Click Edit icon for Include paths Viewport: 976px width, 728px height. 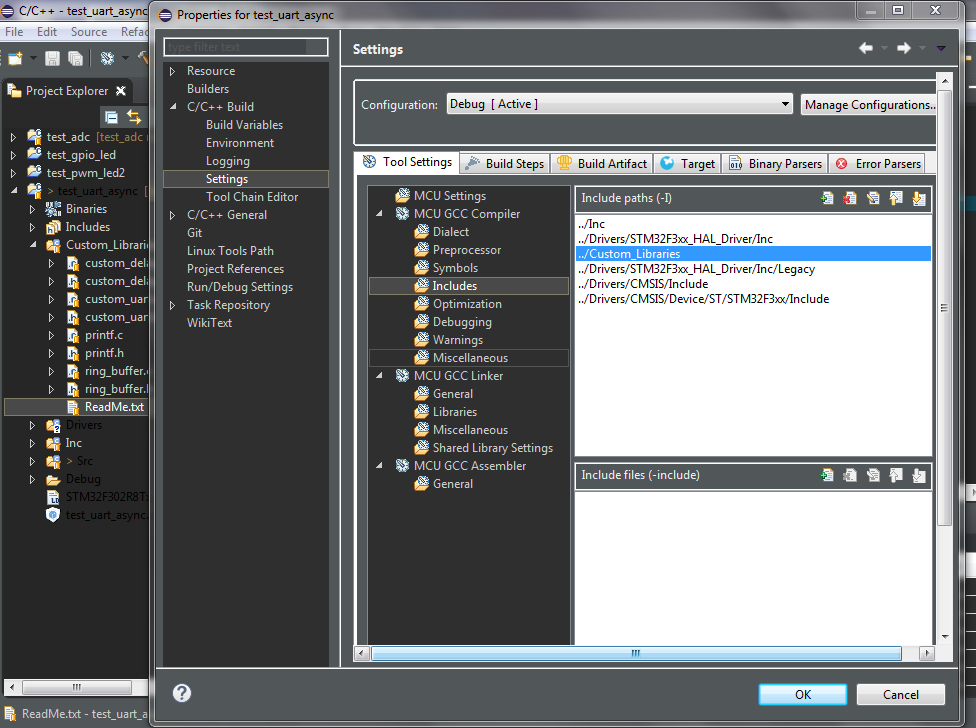873,198
